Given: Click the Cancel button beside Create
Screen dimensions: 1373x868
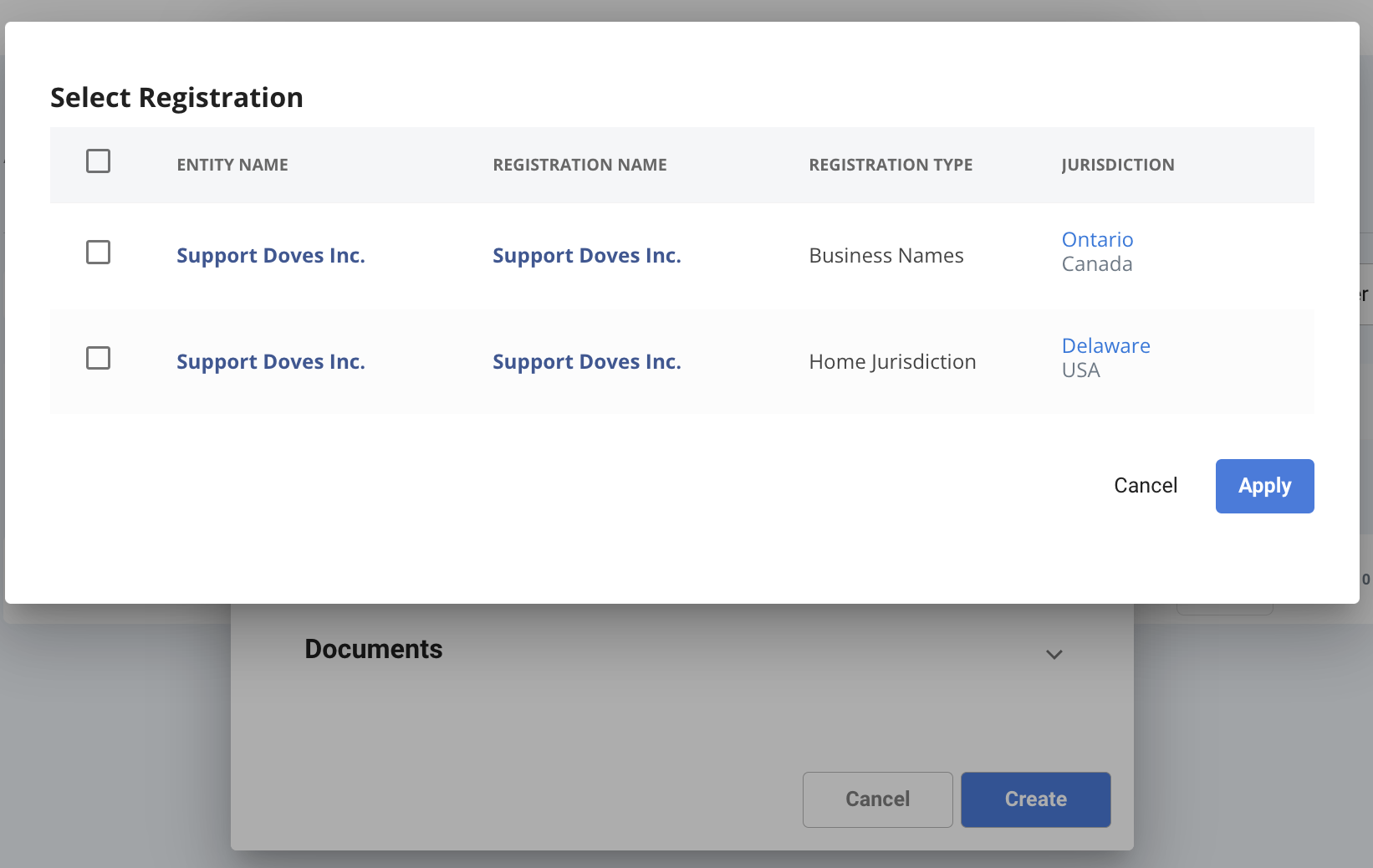Looking at the screenshot, I should click(877, 799).
